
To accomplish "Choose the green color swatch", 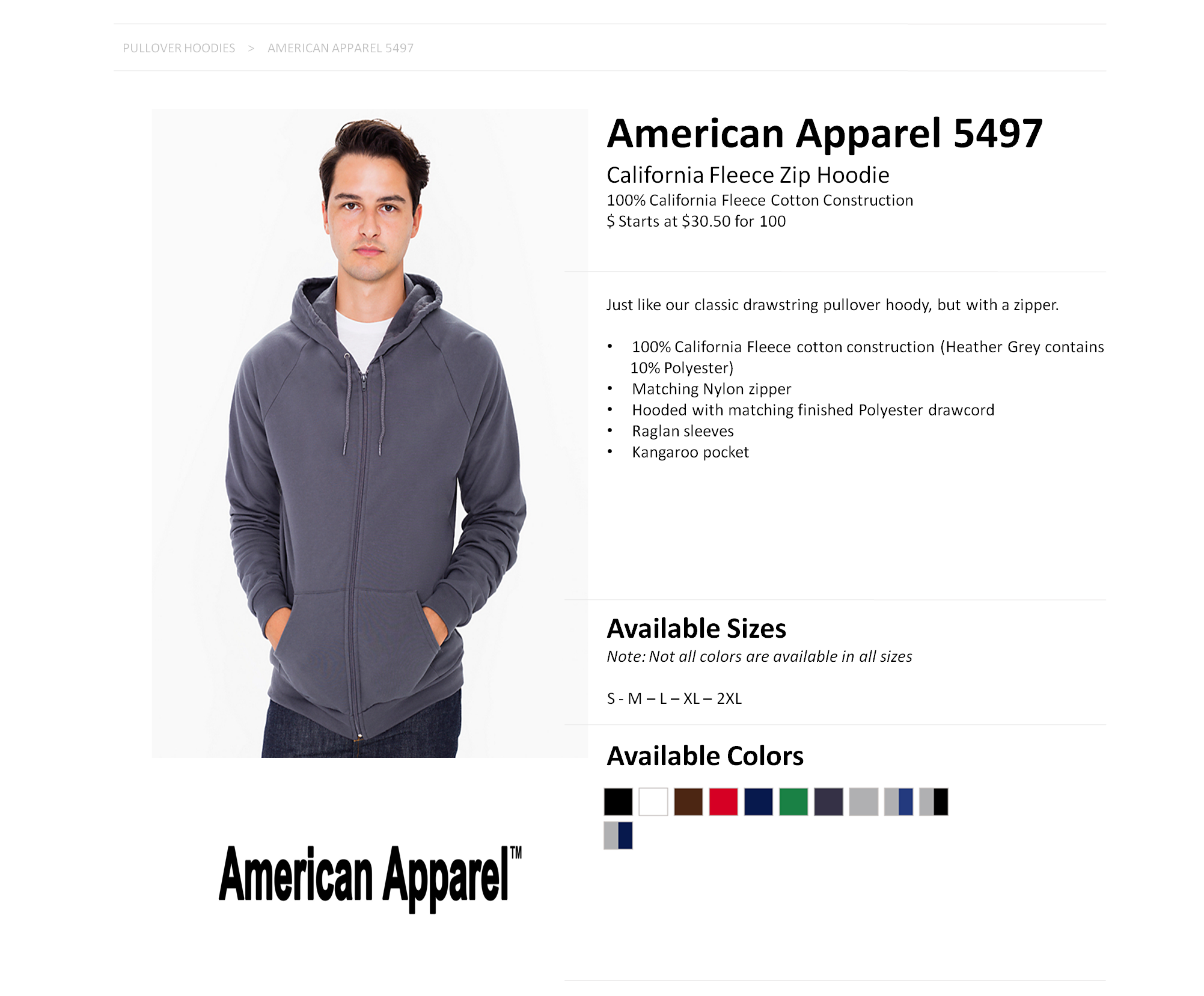I will point(793,801).
